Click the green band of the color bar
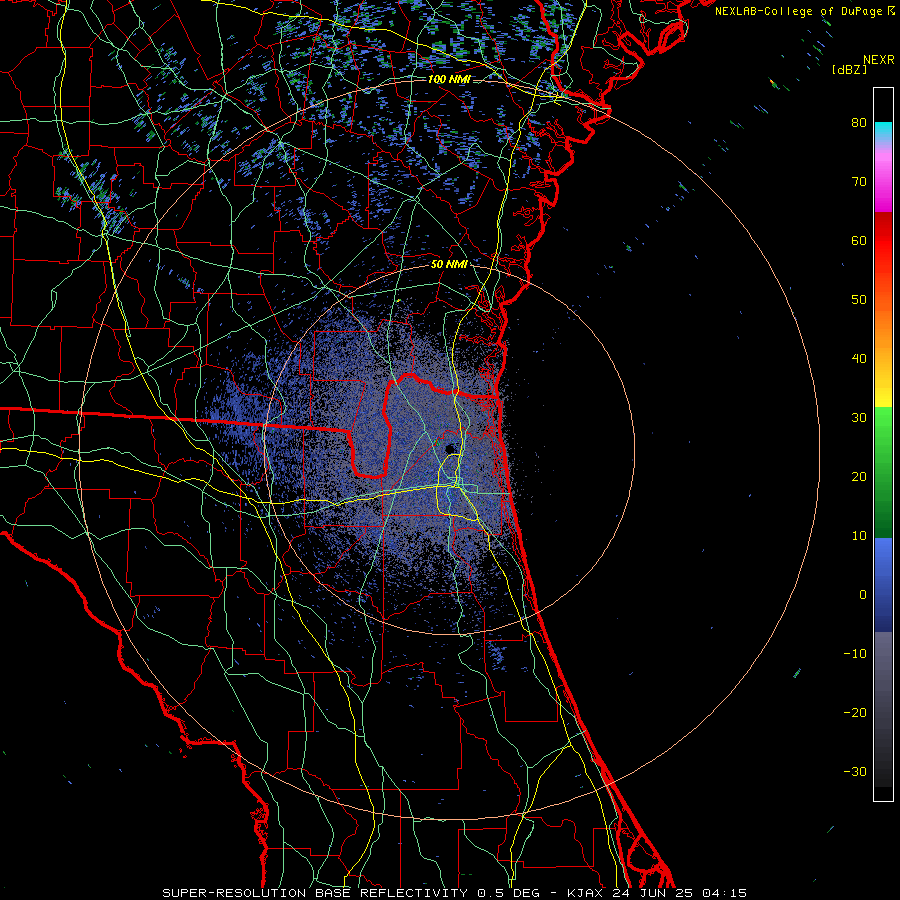 point(883,472)
